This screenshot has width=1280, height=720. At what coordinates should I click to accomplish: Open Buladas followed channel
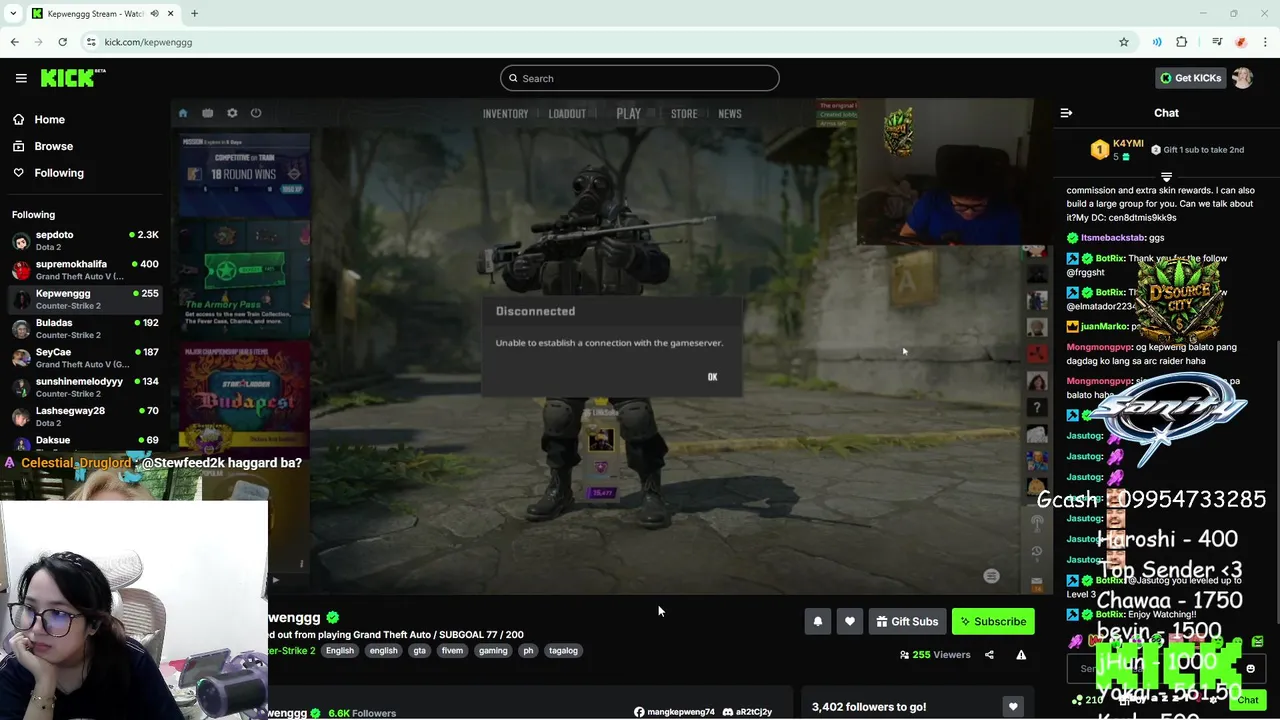click(85, 328)
